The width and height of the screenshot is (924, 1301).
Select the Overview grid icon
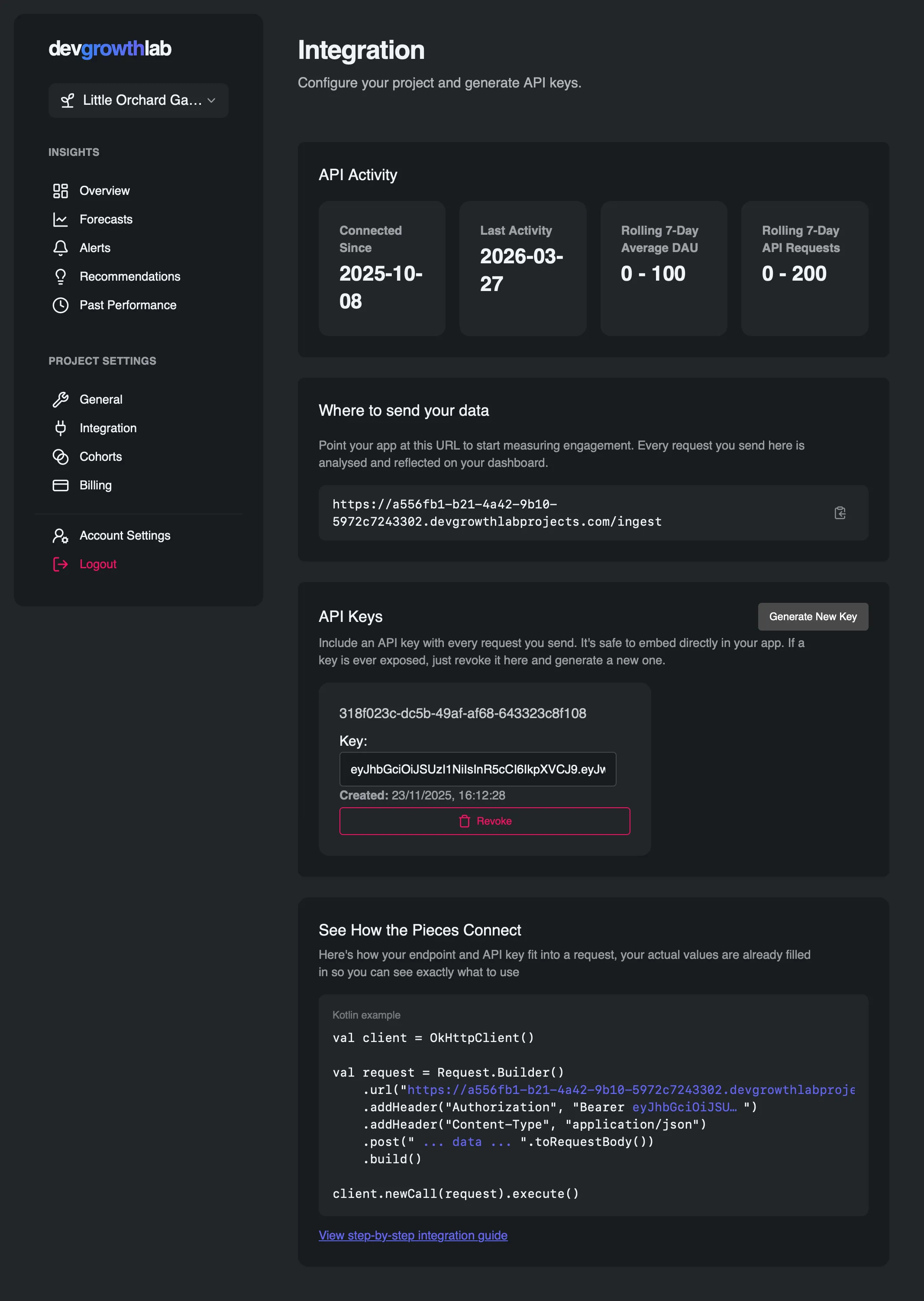point(61,191)
